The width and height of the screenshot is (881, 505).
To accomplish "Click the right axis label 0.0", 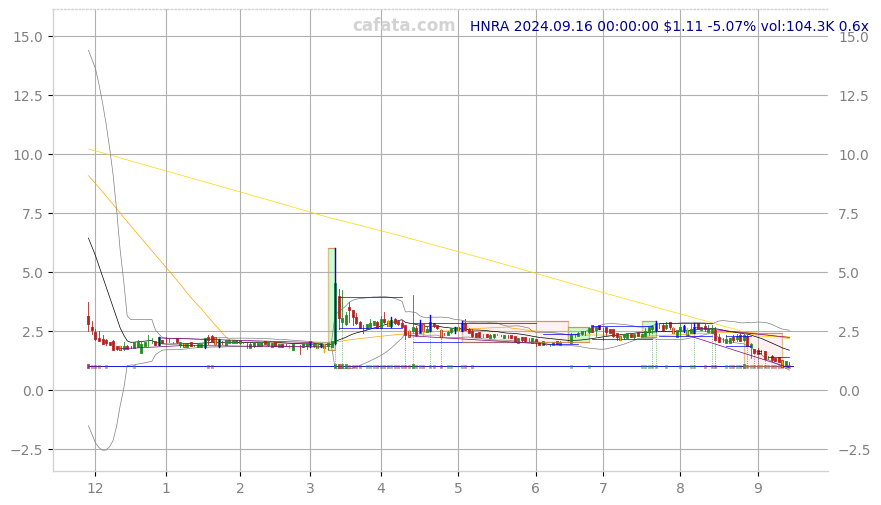I will click(x=850, y=391).
